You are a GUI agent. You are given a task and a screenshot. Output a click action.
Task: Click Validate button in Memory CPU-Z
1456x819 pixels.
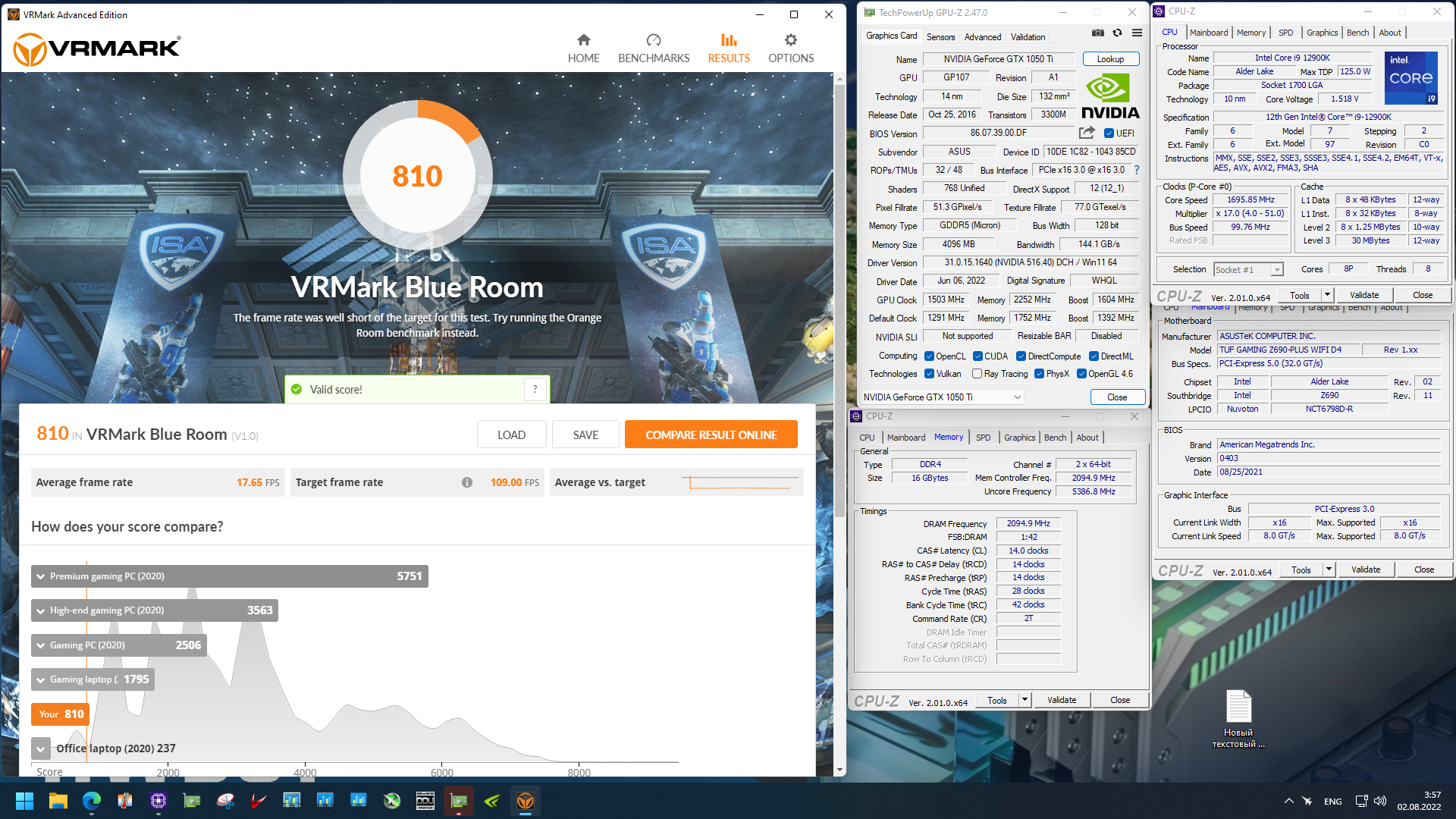(x=1062, y=700)
